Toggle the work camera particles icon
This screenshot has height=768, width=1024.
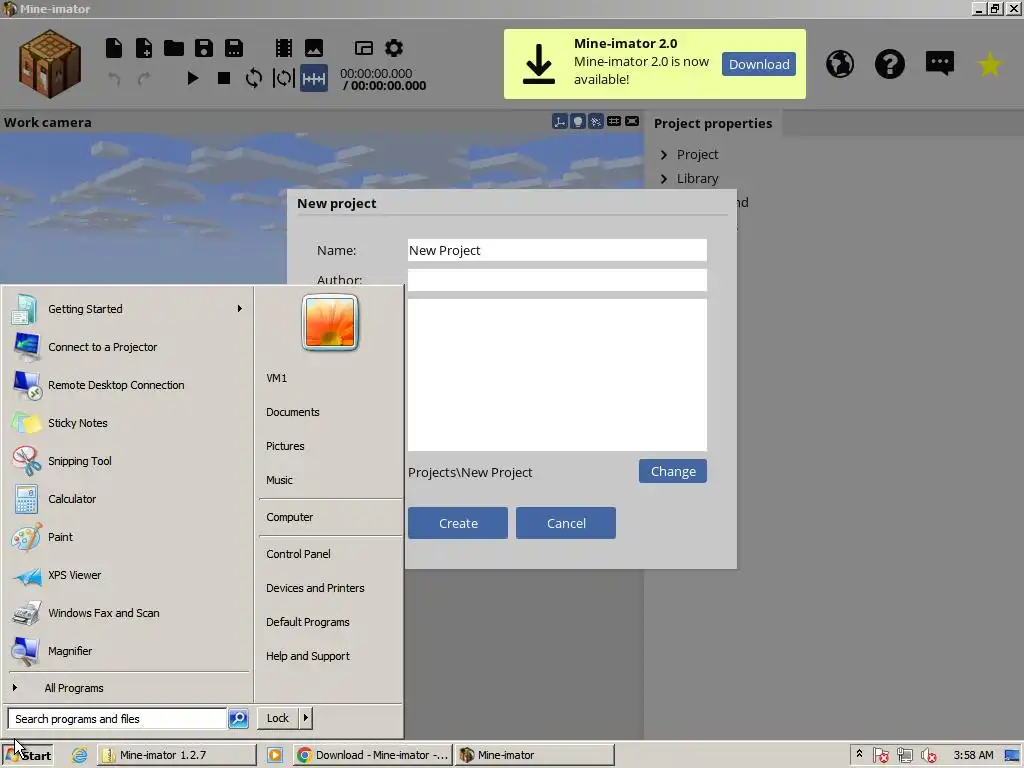point(596,121)
